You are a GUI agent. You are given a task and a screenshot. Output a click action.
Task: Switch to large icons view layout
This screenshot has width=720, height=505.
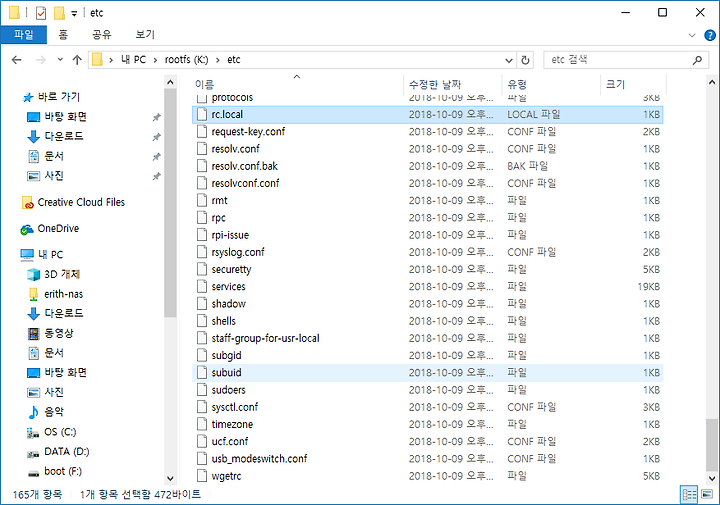coord(707,494)
